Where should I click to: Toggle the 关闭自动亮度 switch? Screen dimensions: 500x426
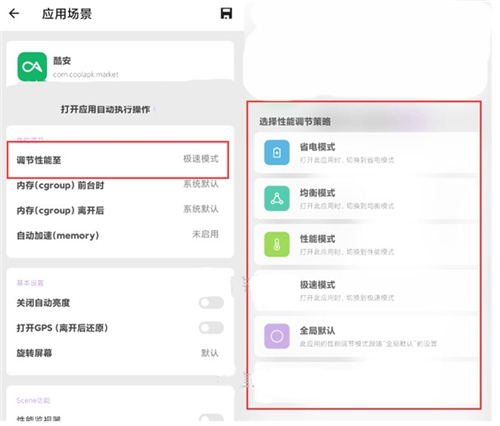coord(211,303)
